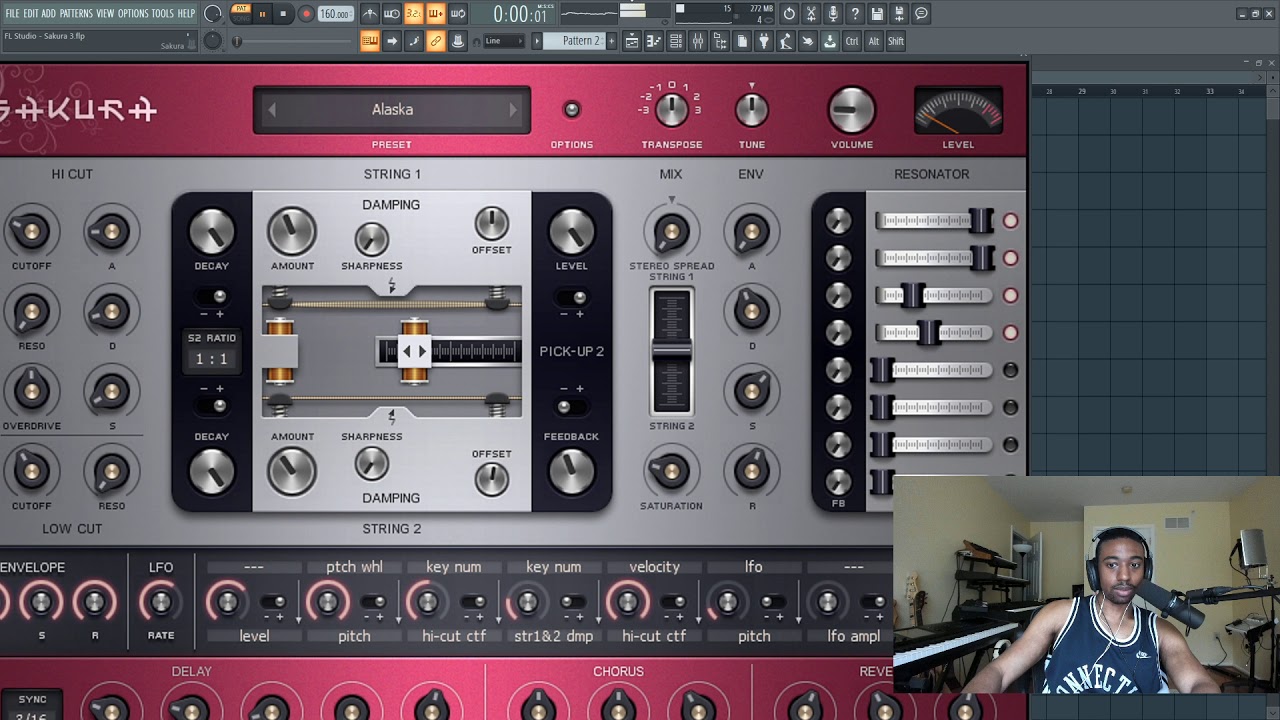Image resolution: width=1280 pixels, height=720 pixels.
Task: Toggle the sixth resonator band LED
Action: point(1010,407)
